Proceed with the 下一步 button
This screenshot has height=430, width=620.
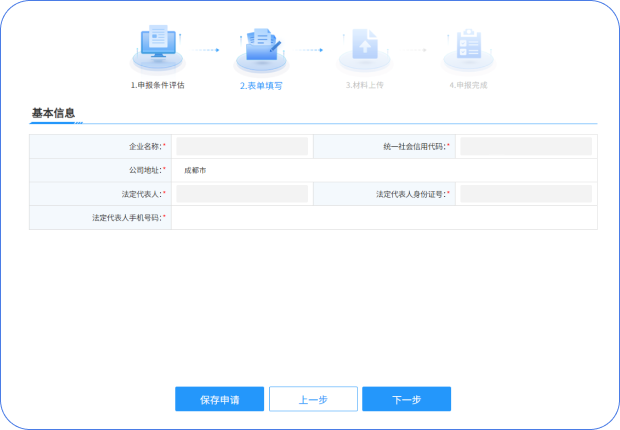click(406, 399)
